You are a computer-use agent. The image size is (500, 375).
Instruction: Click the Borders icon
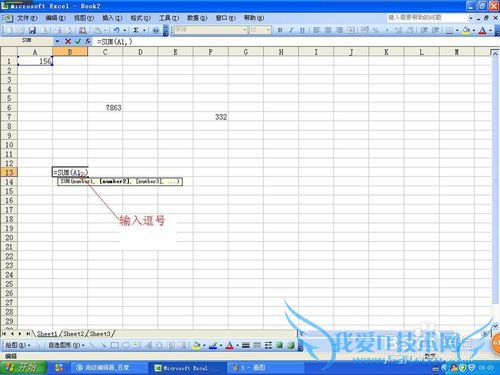point(449,30)
